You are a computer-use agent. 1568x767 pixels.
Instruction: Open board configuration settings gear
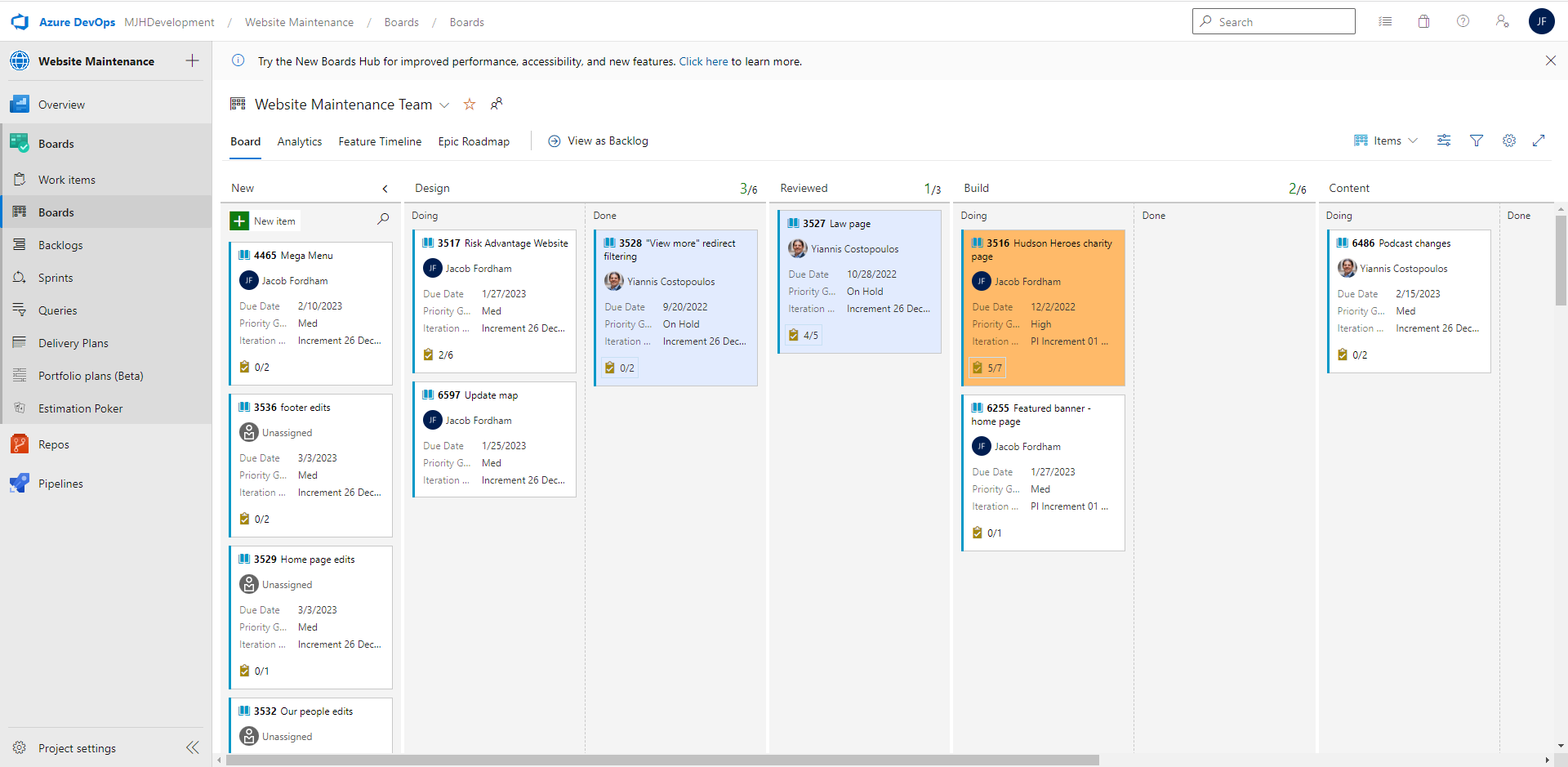click(x=1509, y=140)
